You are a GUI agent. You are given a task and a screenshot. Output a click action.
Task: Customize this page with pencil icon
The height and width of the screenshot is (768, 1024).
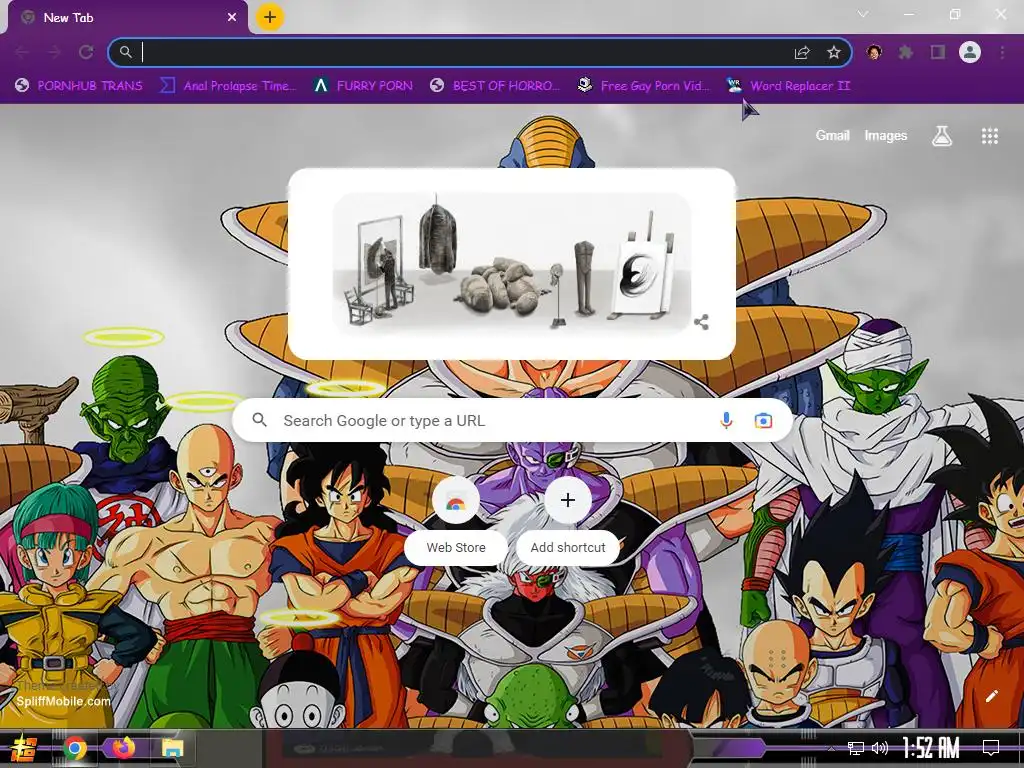[x=991, y=696]
